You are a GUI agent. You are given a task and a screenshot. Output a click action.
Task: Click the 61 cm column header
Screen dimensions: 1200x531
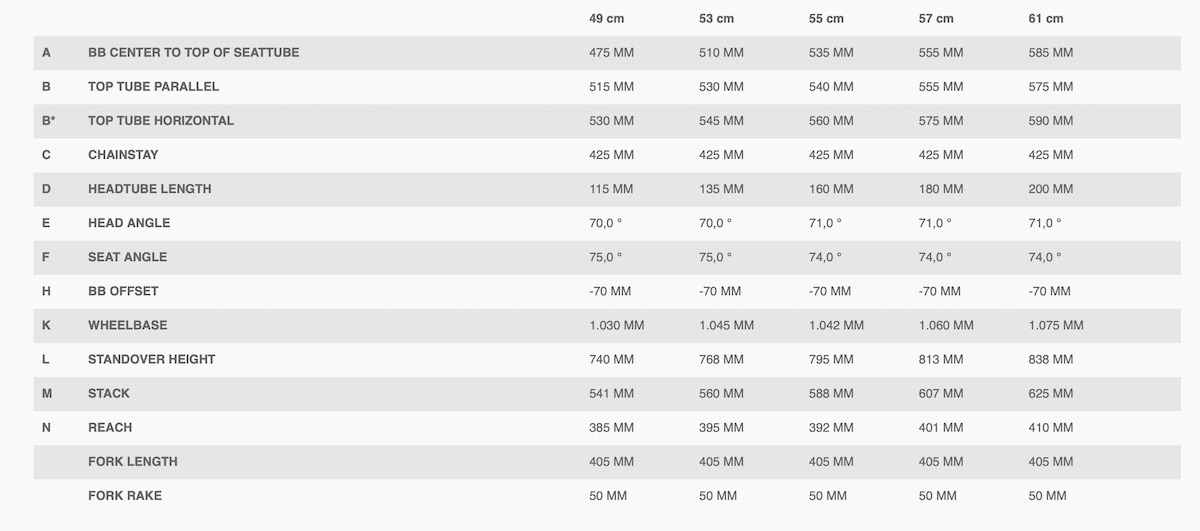[1046, 18]
